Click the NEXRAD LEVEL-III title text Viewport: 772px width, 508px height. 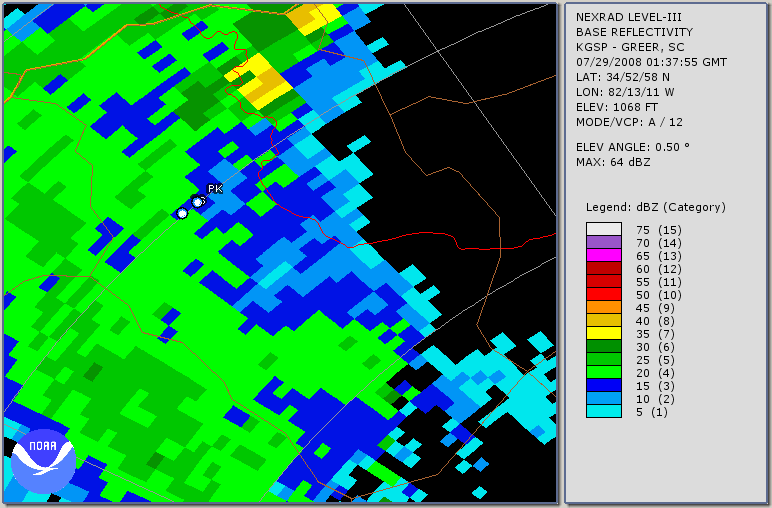point(629,17)
